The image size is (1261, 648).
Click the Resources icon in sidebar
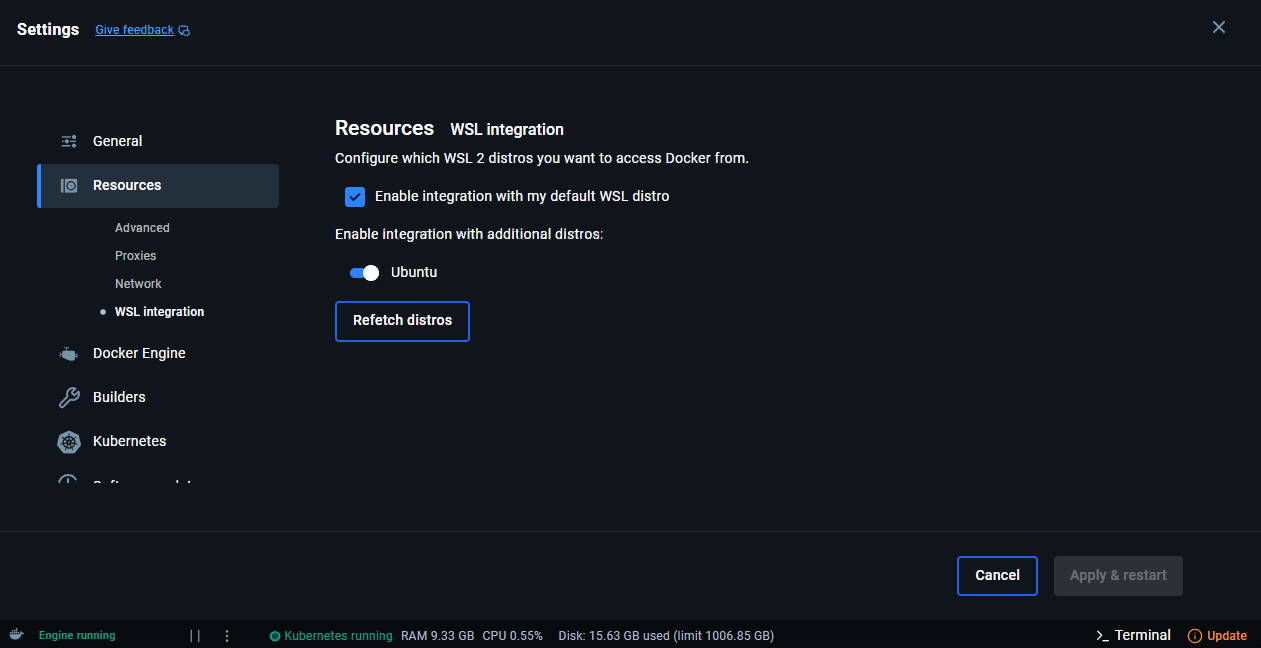coord(69,185)
